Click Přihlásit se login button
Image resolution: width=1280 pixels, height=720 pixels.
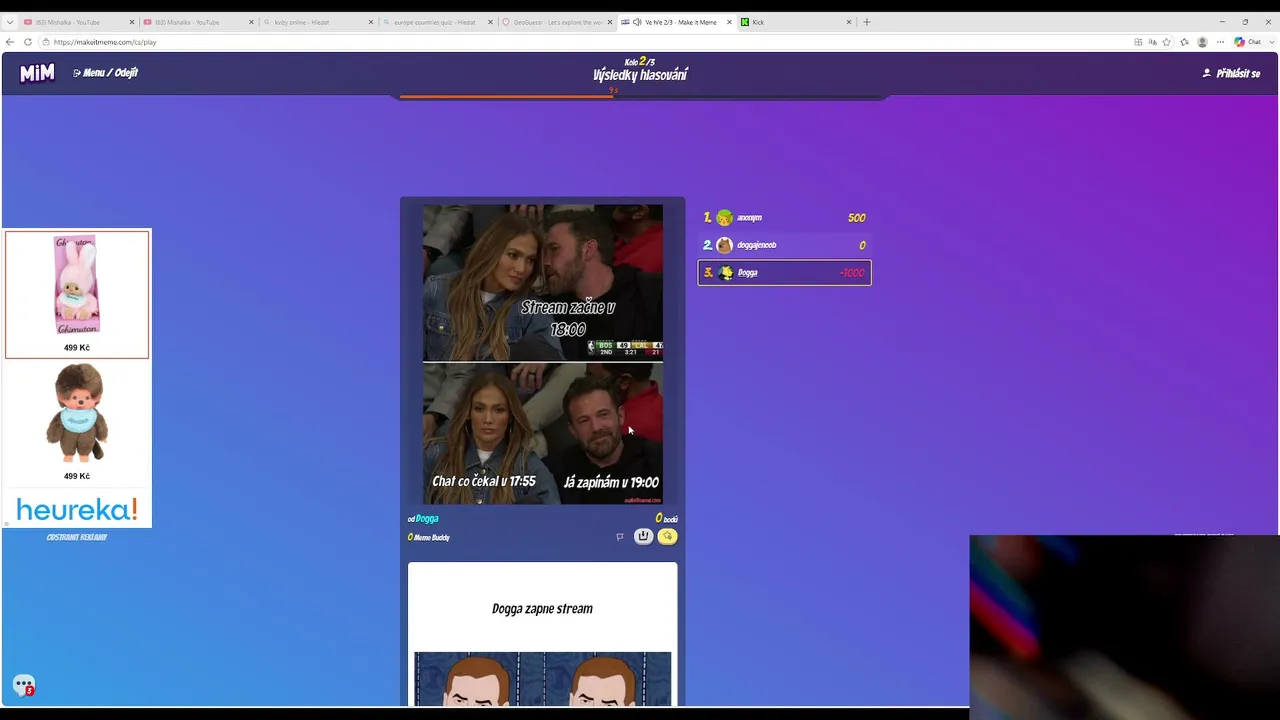(1231, 73)
